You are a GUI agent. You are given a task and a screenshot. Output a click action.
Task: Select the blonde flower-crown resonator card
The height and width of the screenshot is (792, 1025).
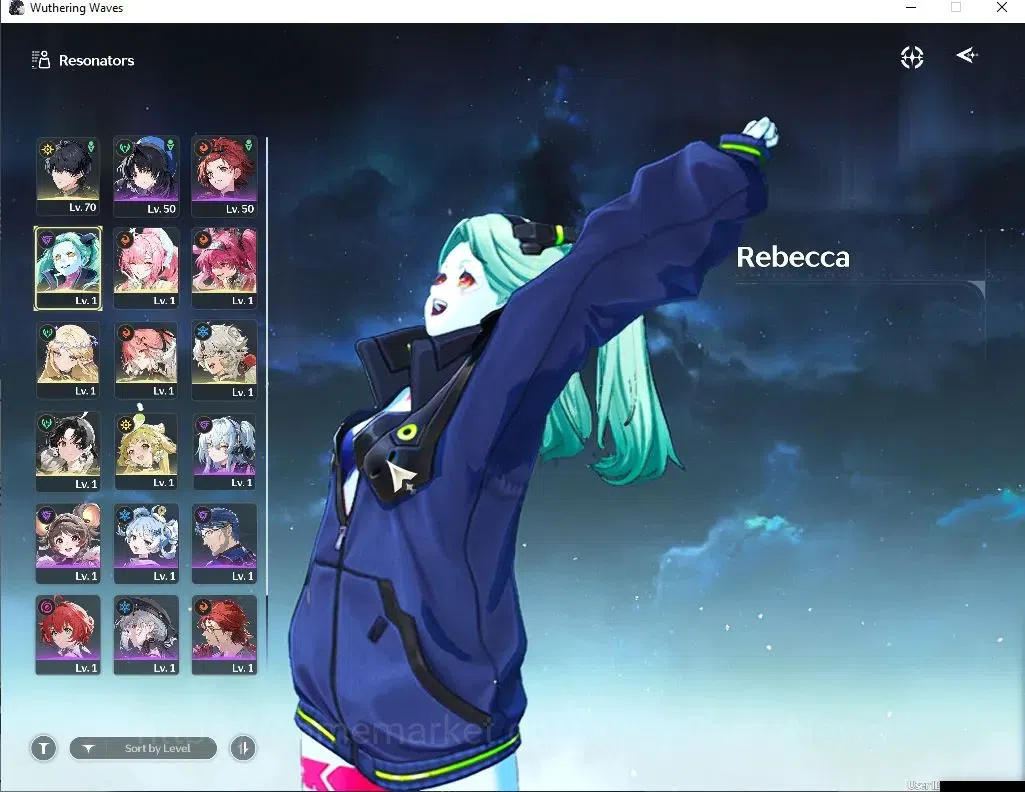point(68,359)
